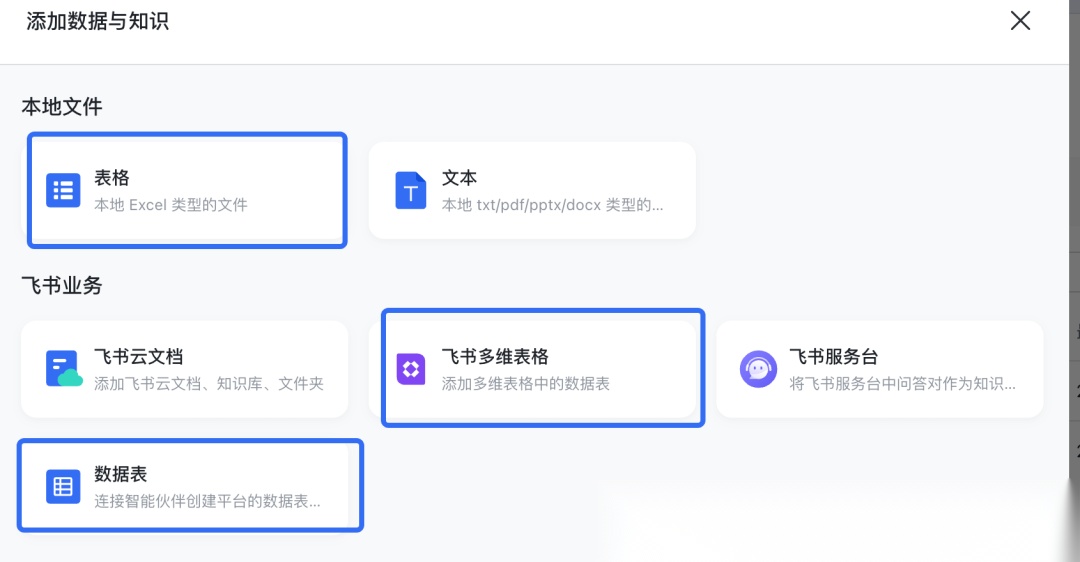Click the text 将飞书服务台中问答对作为知识...
The image size is (1080, 562).
pos(902,384)
